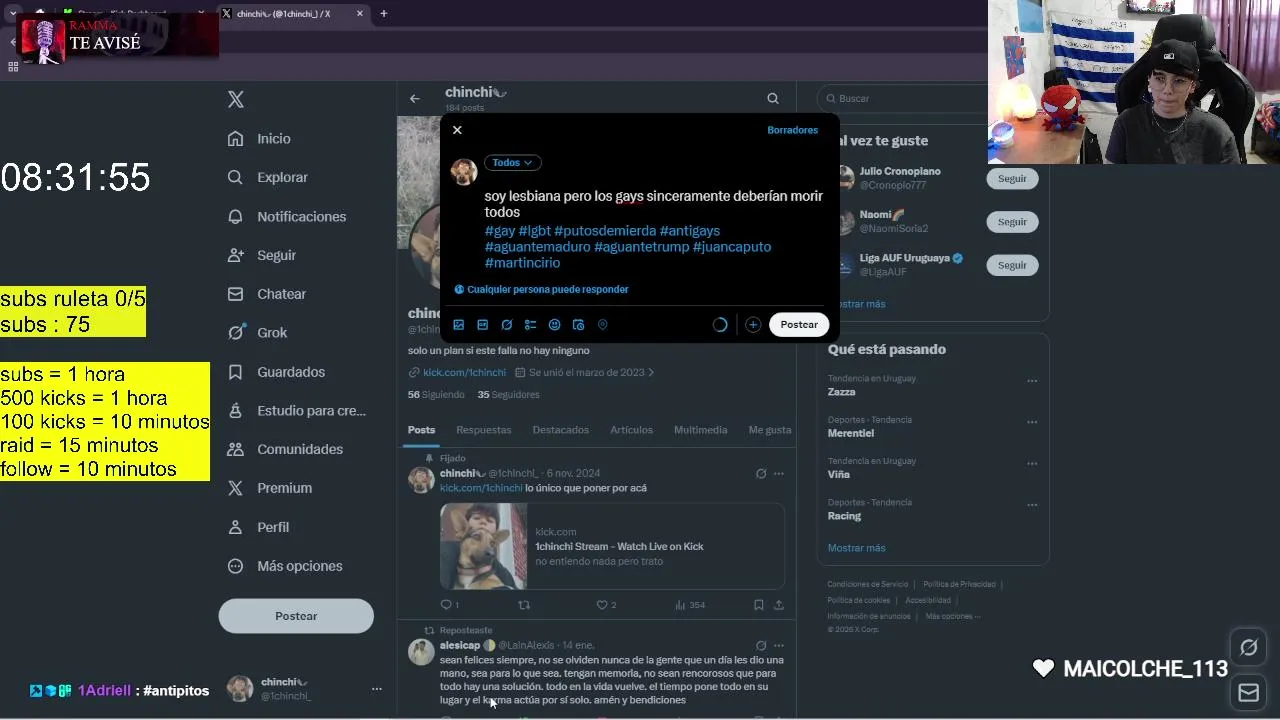
Task: Click the schedule post calendar icon
Action: pyautogui.click(x=578, y=325)
